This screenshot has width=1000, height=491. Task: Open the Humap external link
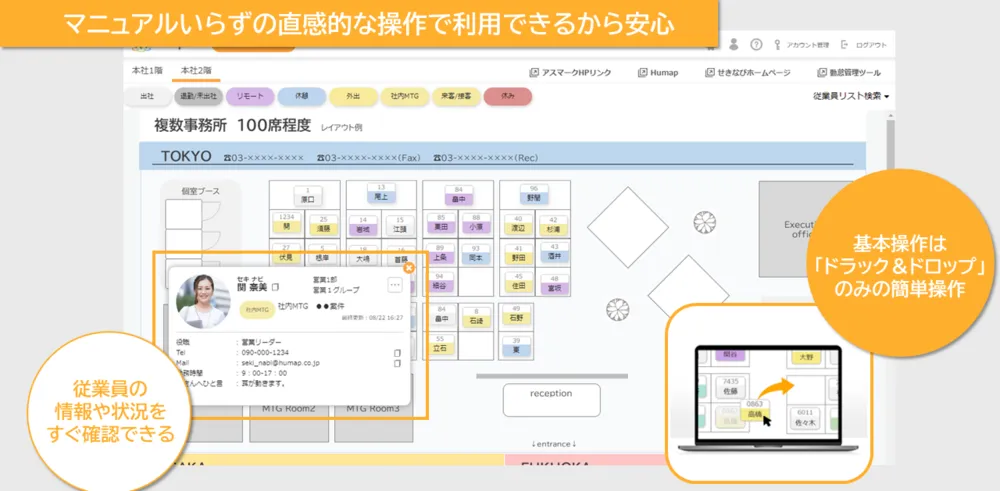(x=658, y=73)
